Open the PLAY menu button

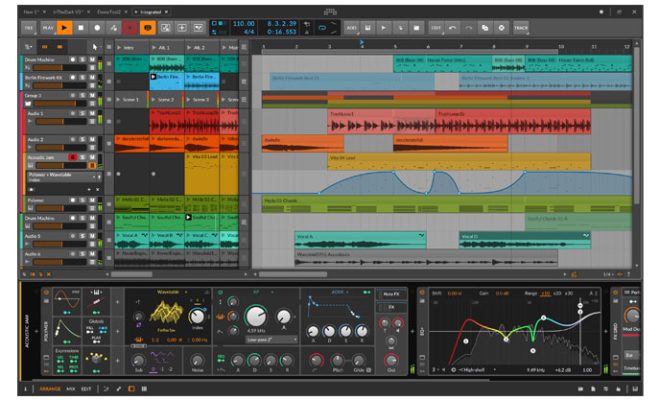coord(48,28)
